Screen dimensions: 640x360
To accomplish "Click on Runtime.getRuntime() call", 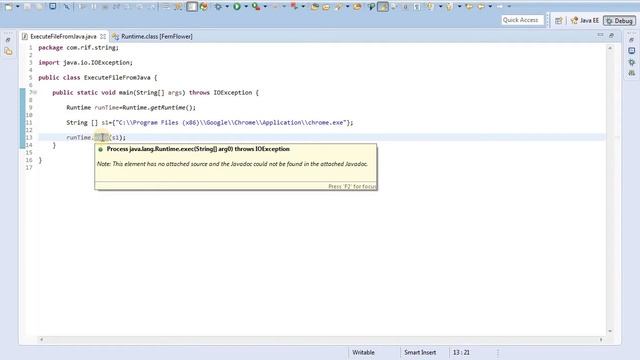I will tap(159, 107).
